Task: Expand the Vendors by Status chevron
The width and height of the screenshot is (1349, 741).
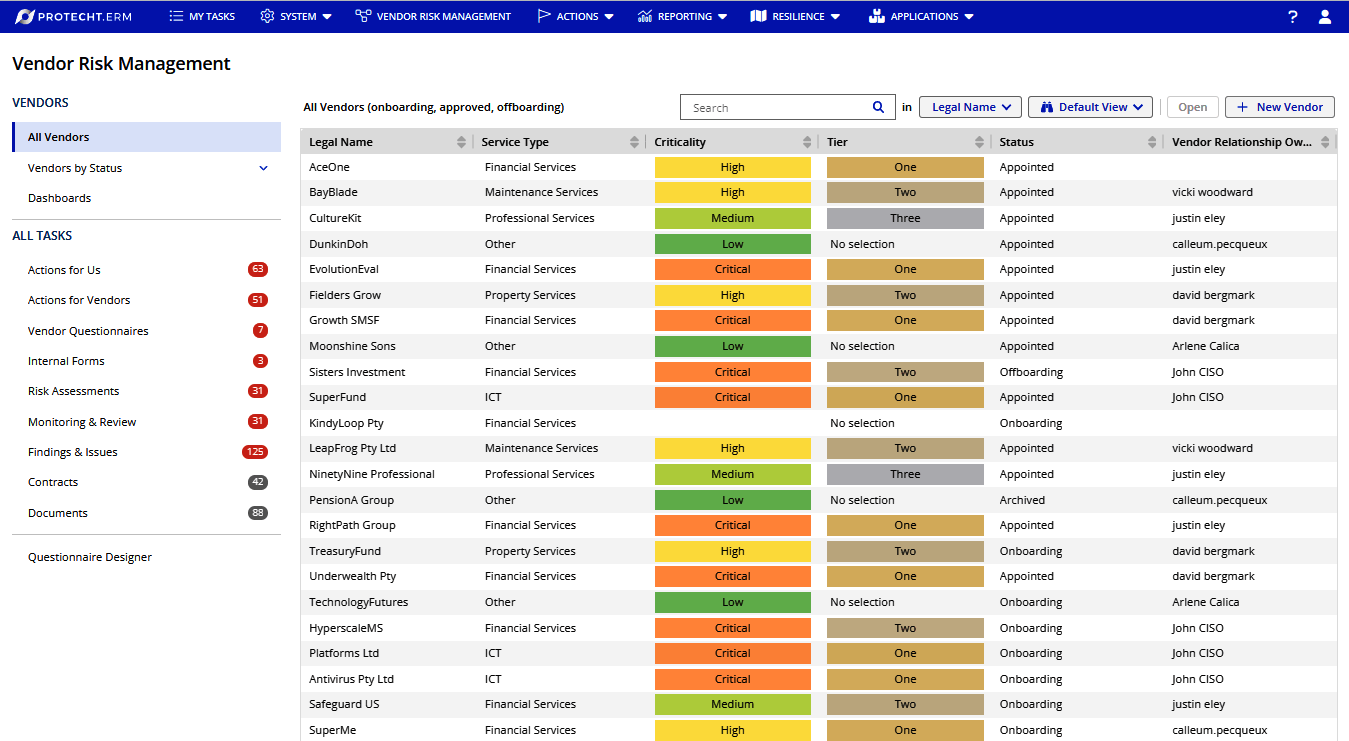Action: click(x=264, y=168)
